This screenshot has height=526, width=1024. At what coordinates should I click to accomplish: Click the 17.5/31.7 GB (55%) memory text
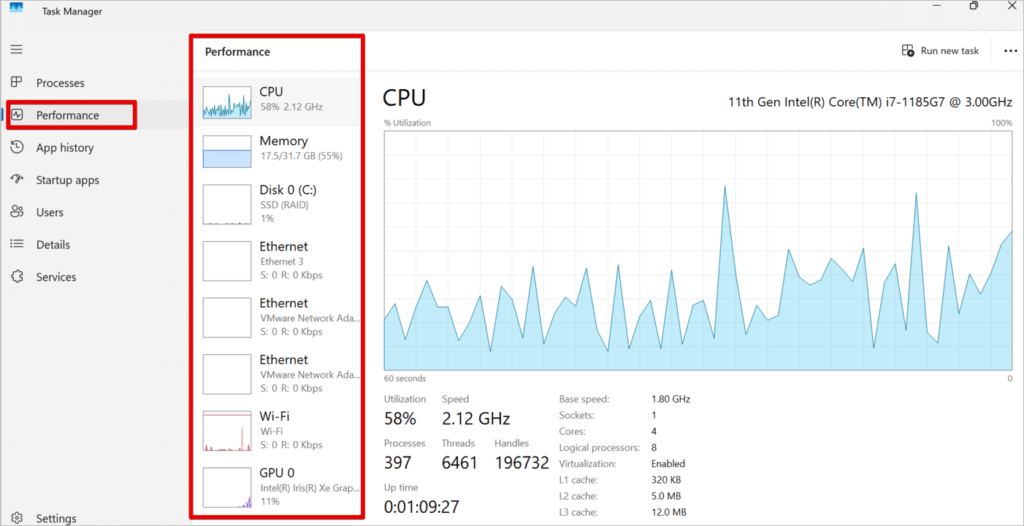[301, 156]
